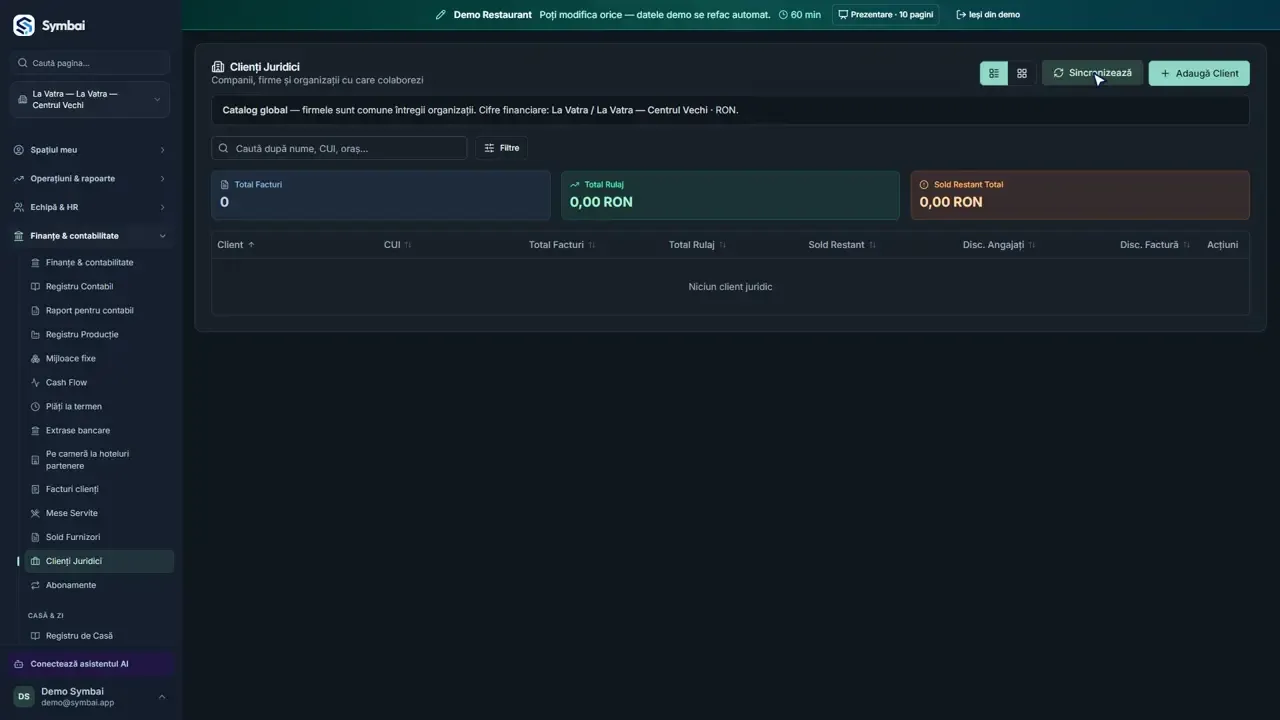Screen dimensions: 1280x720
Task: Open Registru Contabil page
Action: coord(99,287)
